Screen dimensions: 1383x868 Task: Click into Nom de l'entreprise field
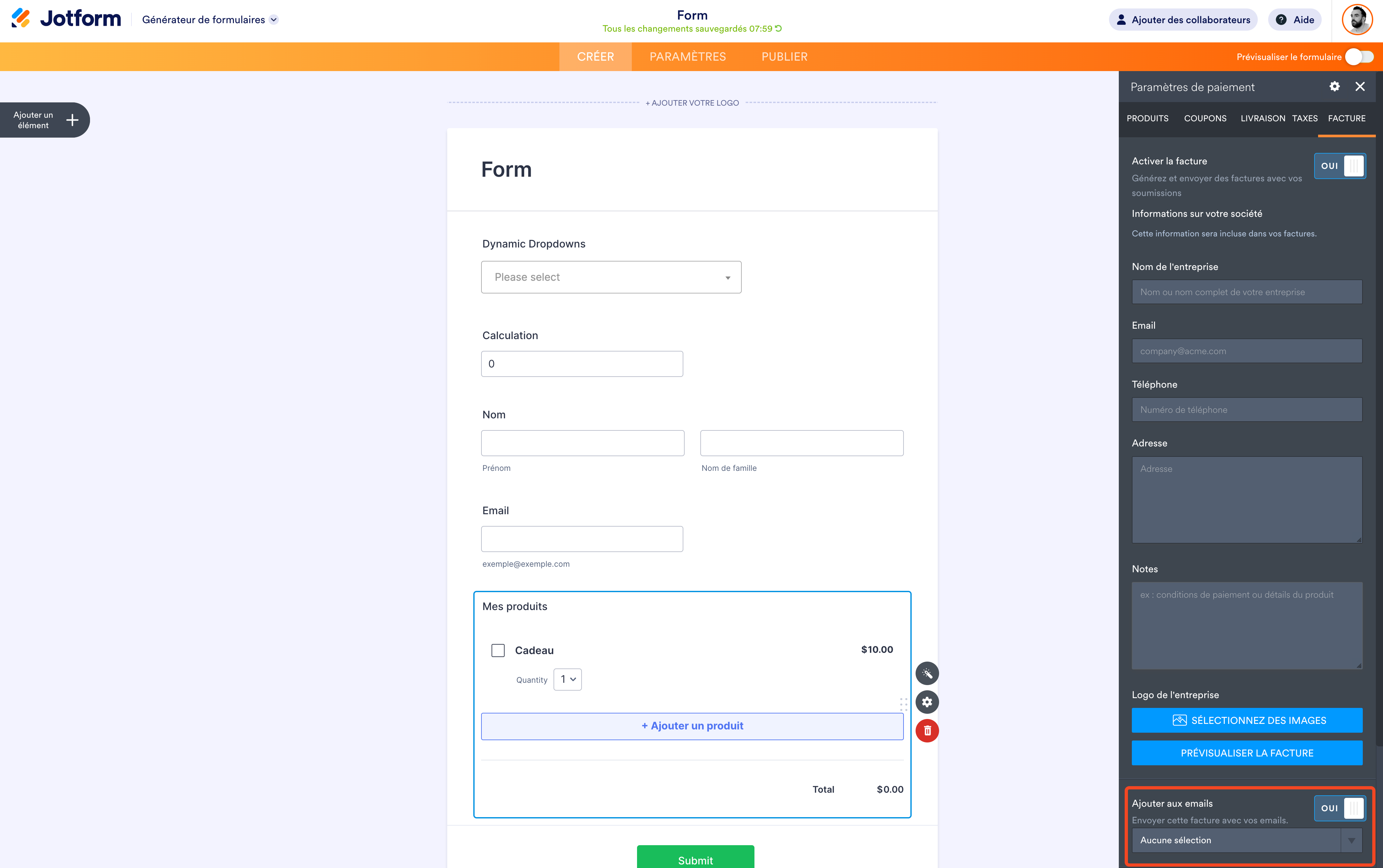coord(1246,292)
